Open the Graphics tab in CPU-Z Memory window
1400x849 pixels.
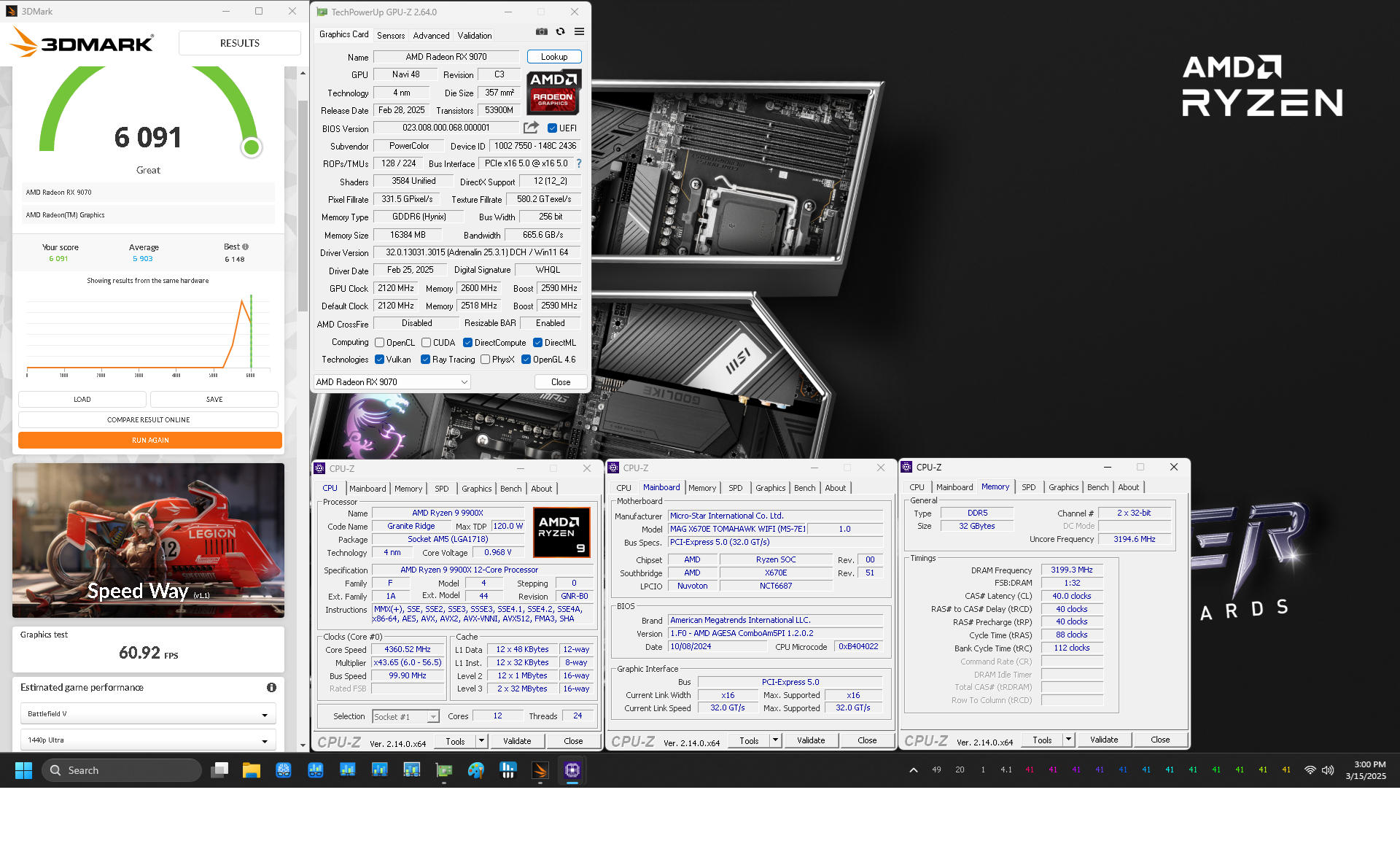pyautogui.click(x=1063, y=487)
